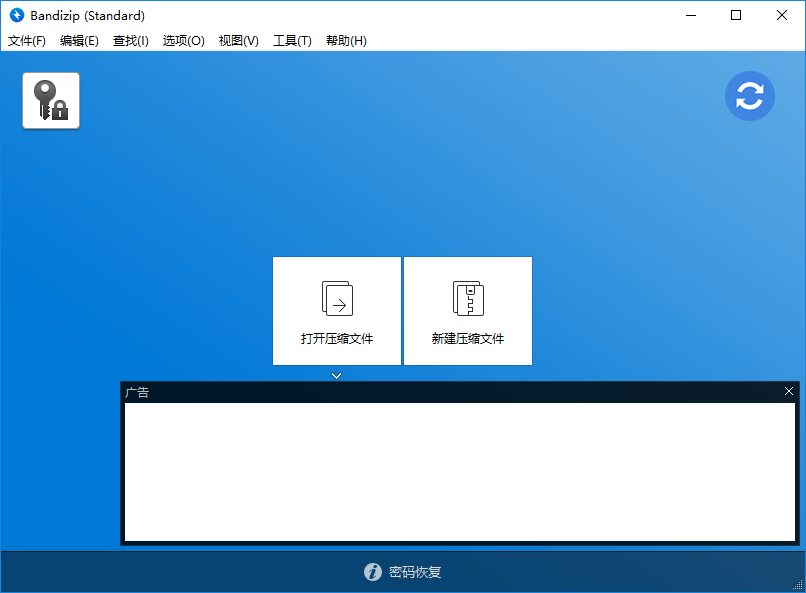Click the password key and lock icon
Viewport: 806px width, 593px height.
pos(51,100)
